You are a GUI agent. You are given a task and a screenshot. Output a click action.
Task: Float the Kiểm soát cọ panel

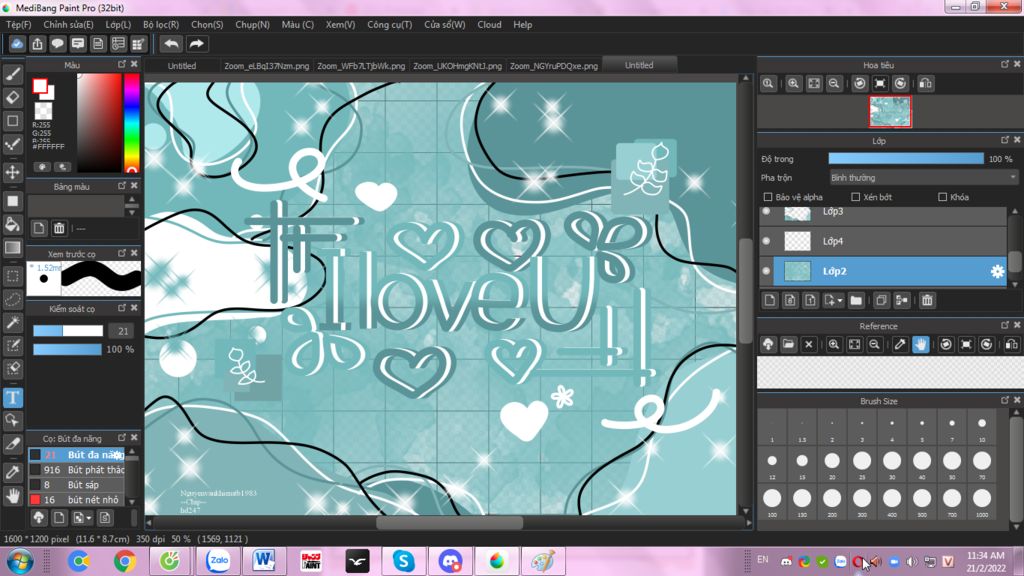122,308
